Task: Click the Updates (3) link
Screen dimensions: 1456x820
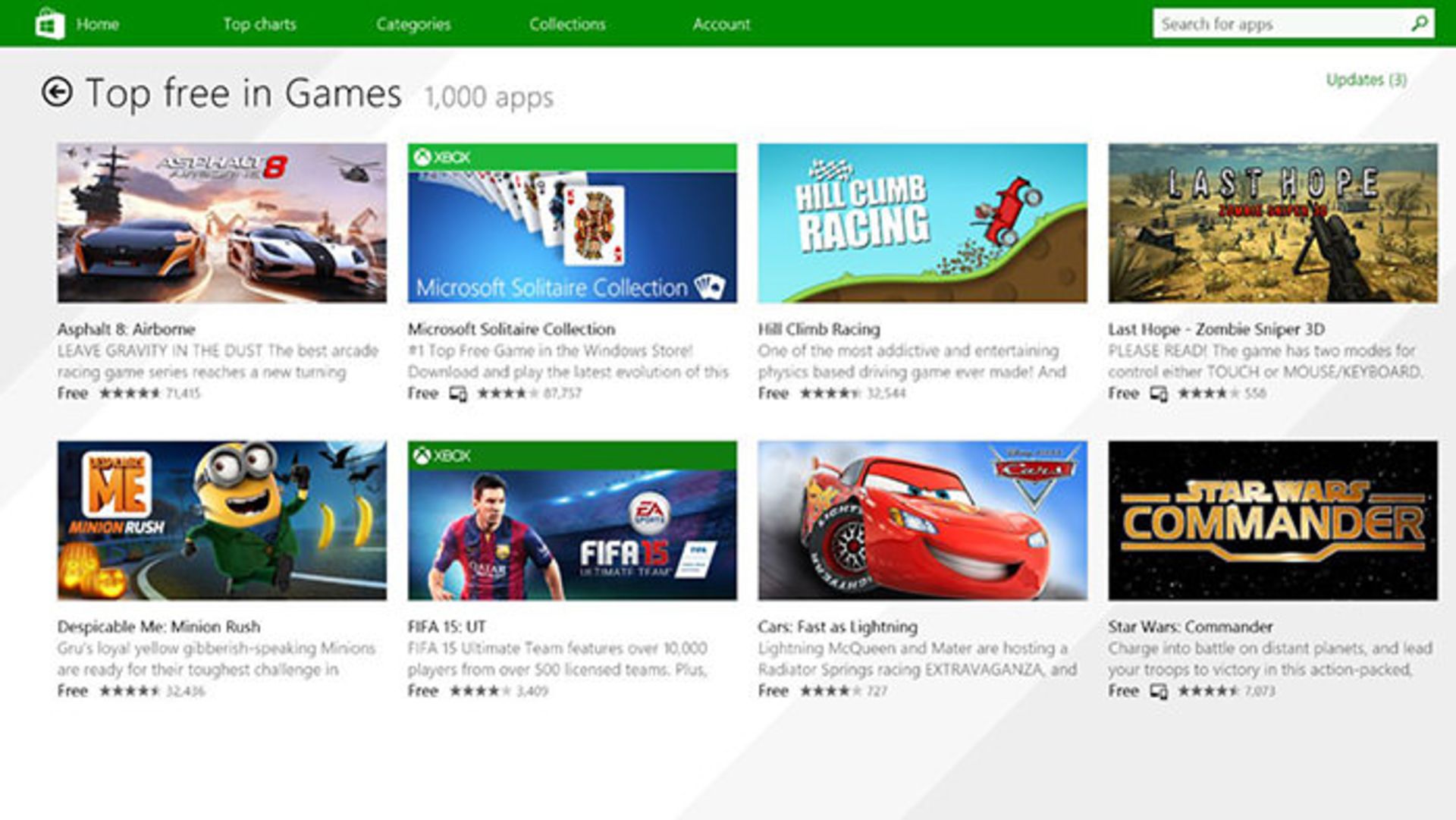Action: 1366,80
